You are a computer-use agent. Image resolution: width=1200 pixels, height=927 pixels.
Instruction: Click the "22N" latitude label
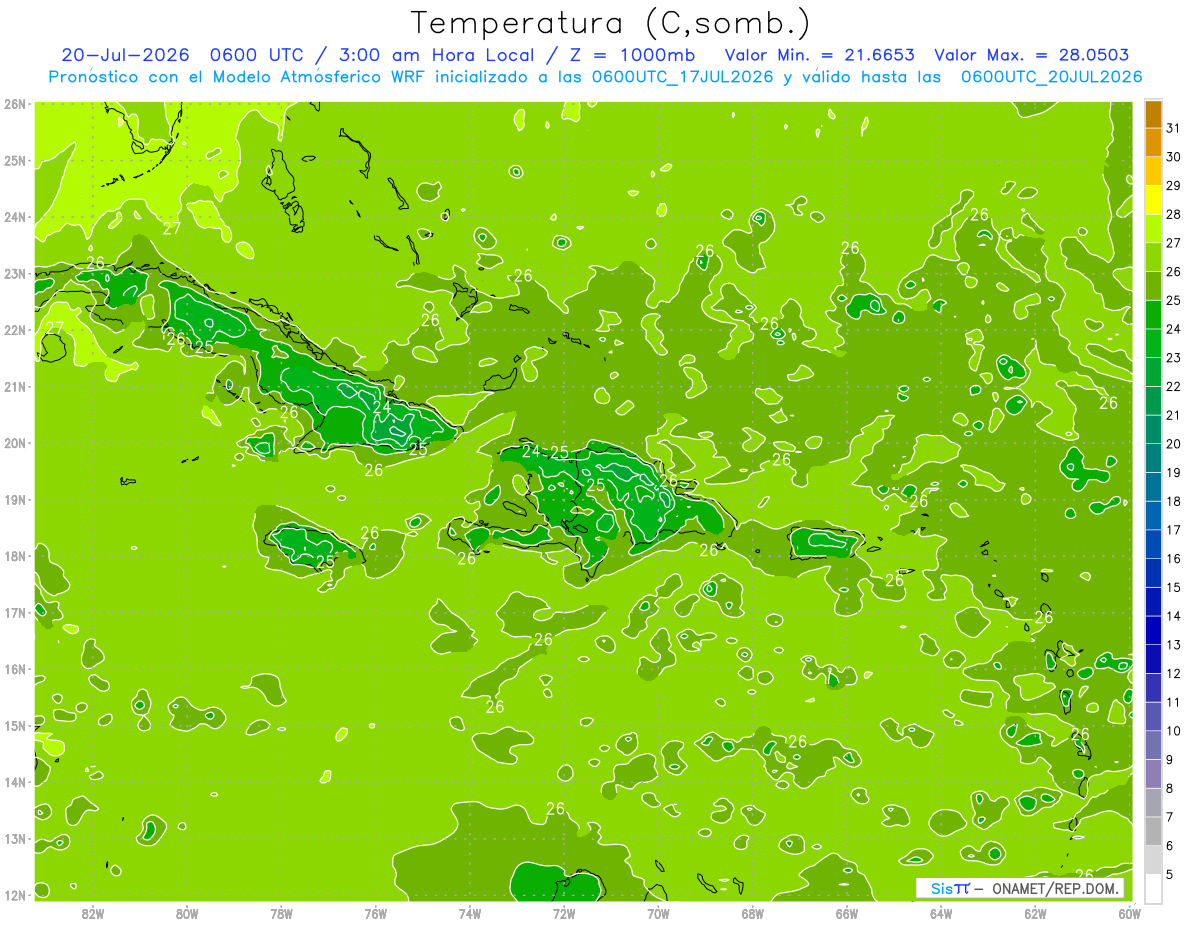(x=15, y=330)
